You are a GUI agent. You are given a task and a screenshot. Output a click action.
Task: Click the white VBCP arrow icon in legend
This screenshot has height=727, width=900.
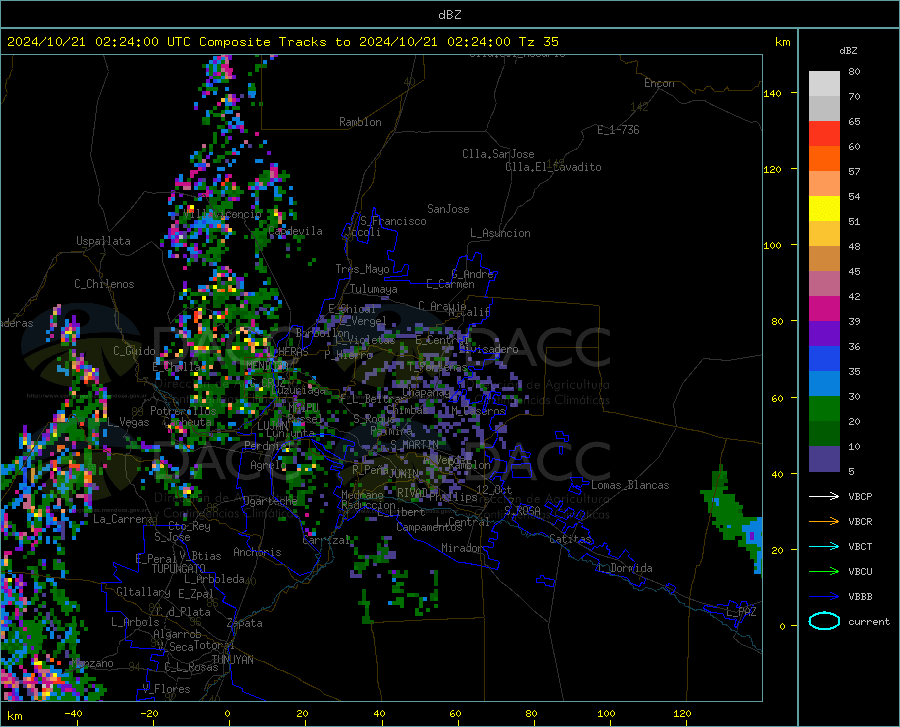pyautogui.click(x=824, y=496)
